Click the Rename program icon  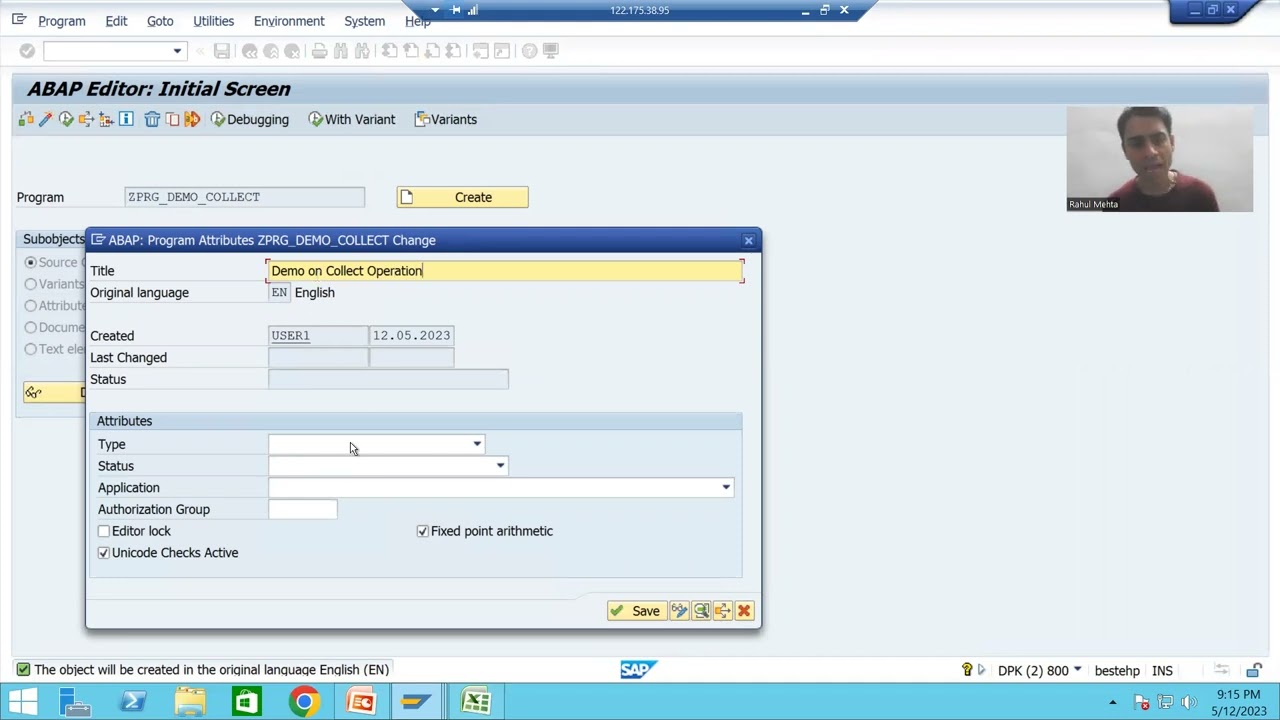point(192,119)
